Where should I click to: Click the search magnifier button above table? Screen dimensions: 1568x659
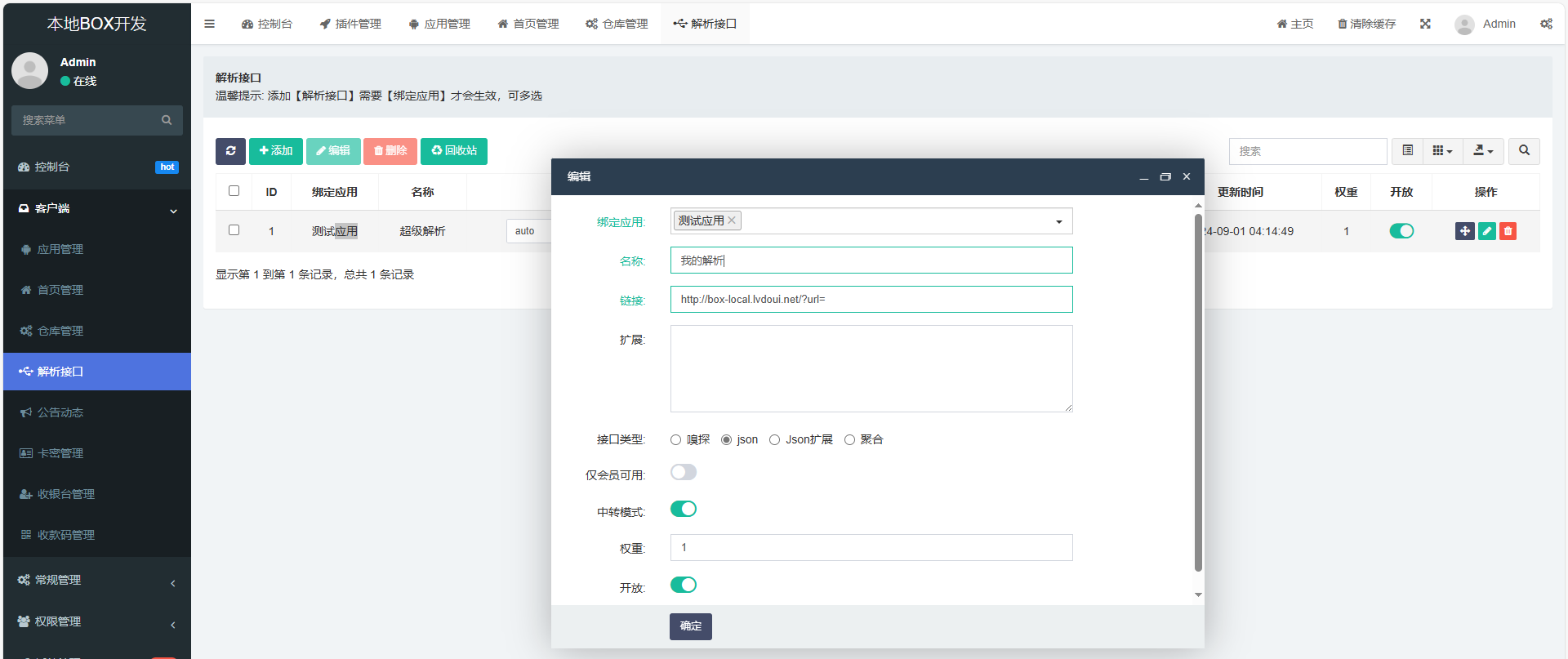(x=1524, y=151)
